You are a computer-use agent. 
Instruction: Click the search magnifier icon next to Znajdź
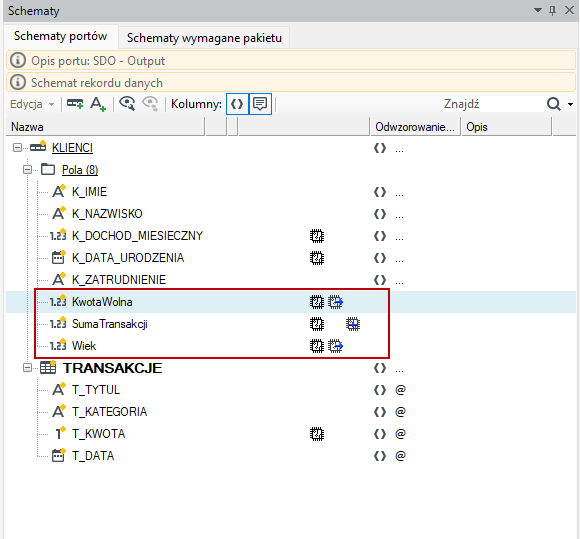554,104
